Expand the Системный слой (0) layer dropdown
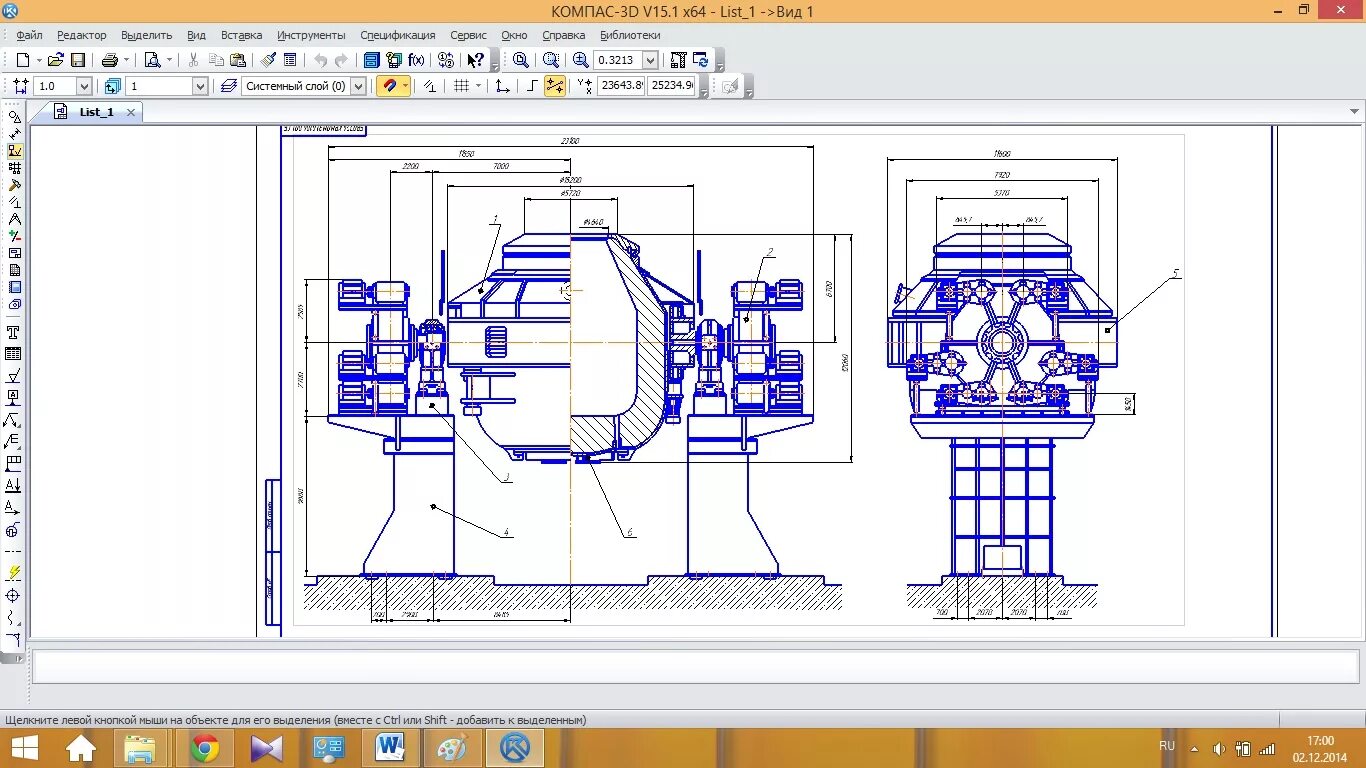 point(359,87)
